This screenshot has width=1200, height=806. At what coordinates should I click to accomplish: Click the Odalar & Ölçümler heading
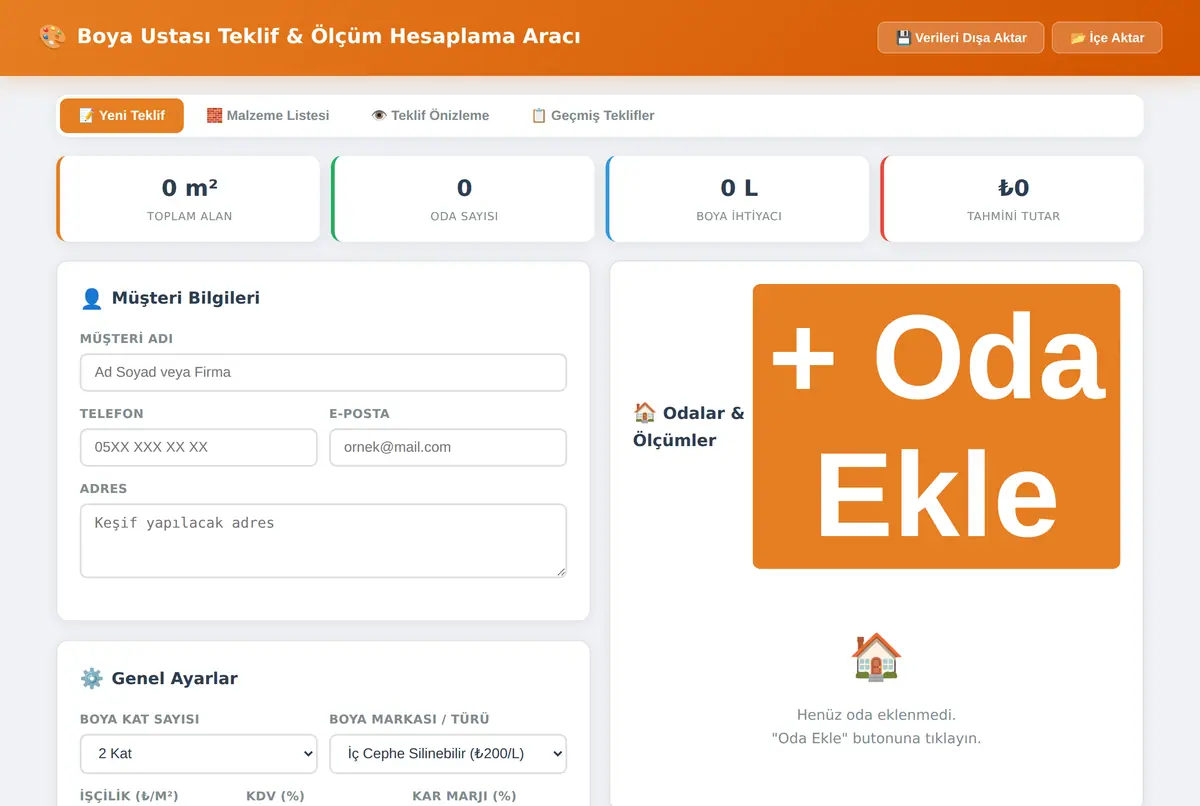[x=689, y=426]
